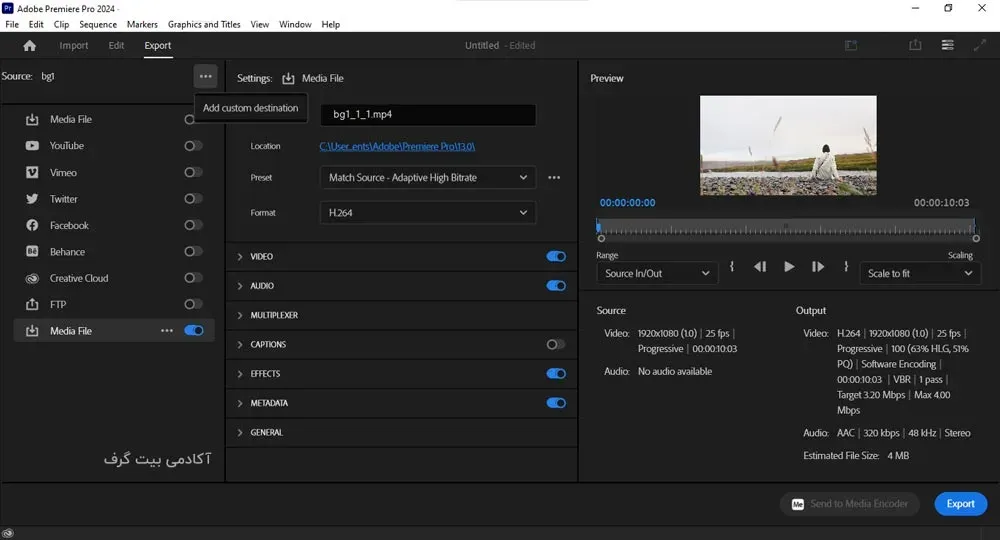Viewport: 1000px width, 540px height.
Task: Click Send to Media Encoder button
Action: (x=849, y=504)
